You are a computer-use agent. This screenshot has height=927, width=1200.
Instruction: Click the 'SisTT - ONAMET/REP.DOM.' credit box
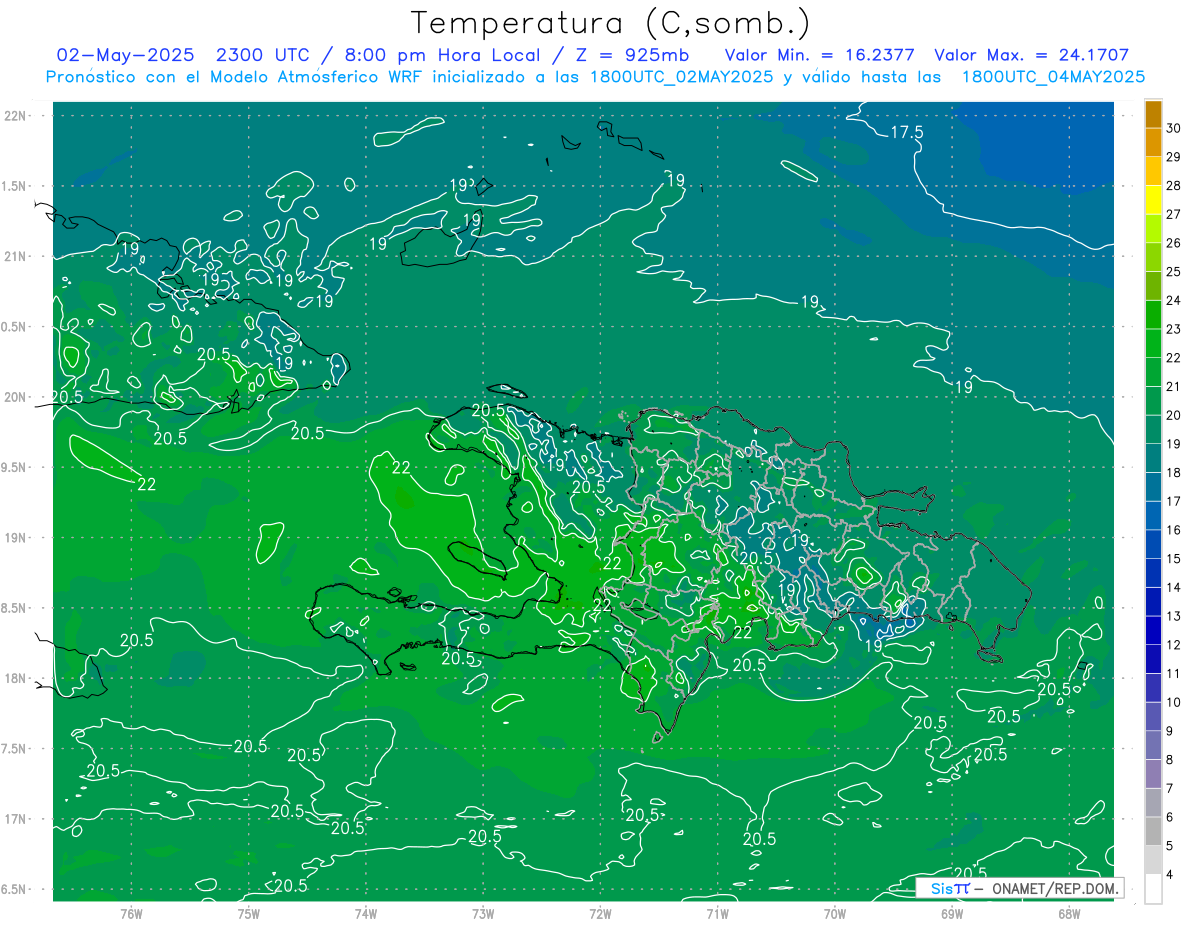(x=1020, y=888)
